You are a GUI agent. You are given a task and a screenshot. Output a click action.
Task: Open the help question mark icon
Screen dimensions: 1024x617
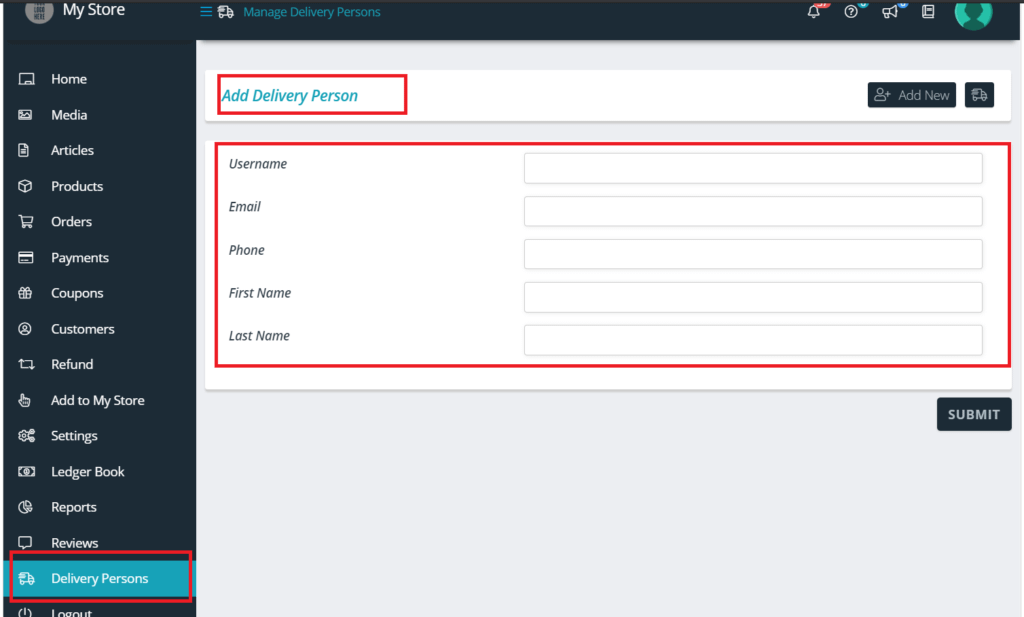(x=851, y=12)
